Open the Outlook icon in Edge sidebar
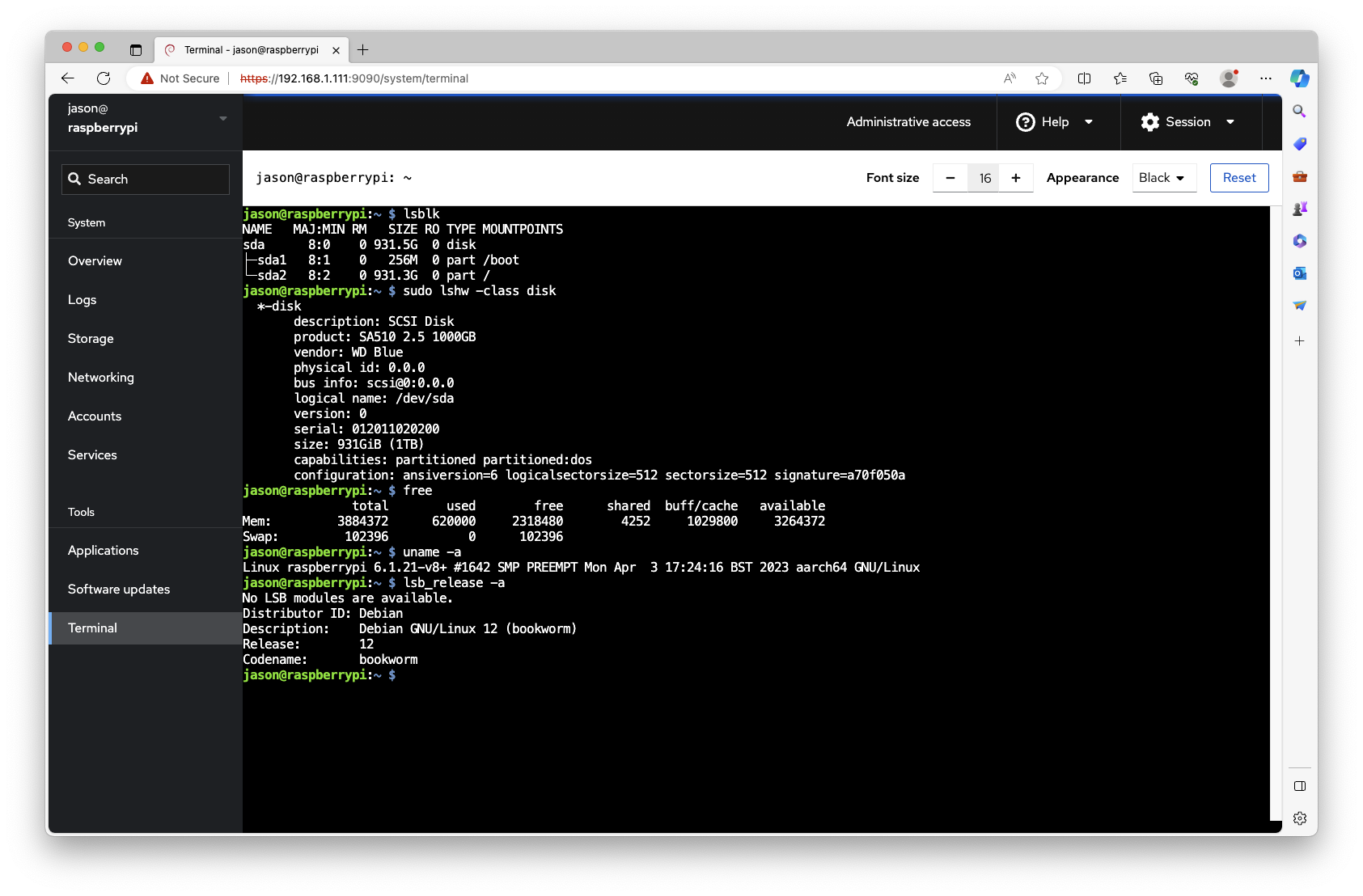The image size is (1363, 896). 1299,273
